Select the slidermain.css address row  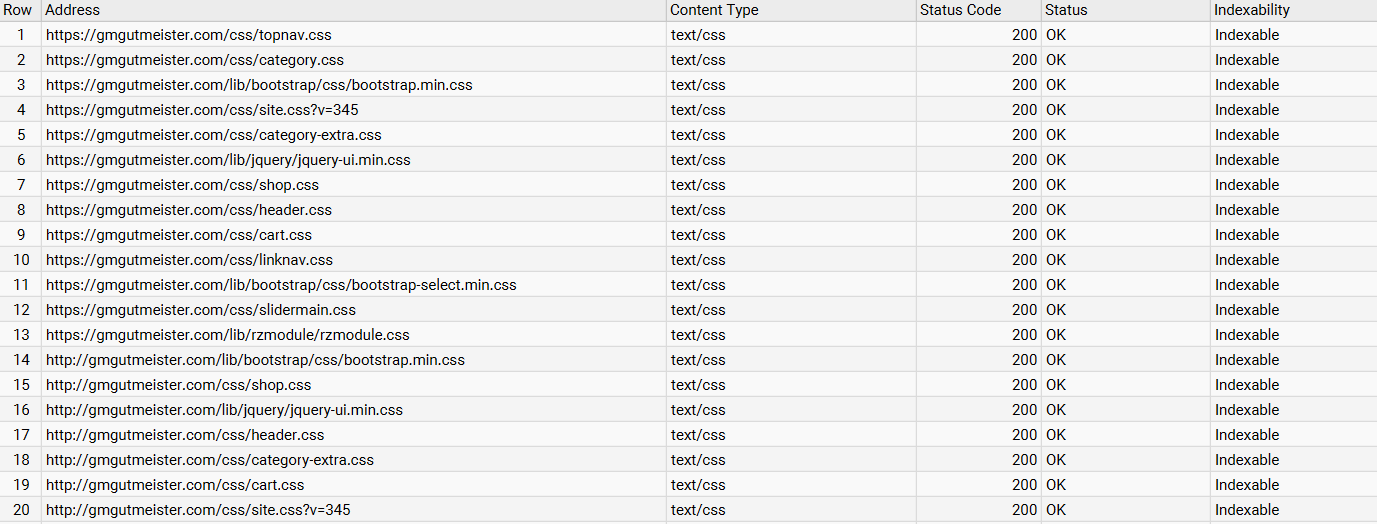(201, 310)
